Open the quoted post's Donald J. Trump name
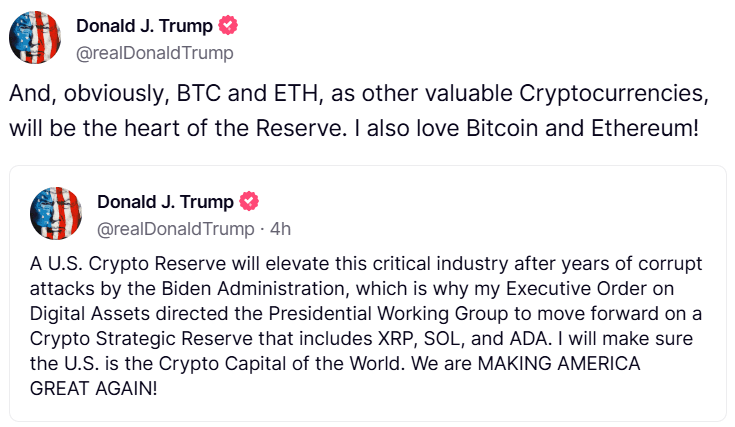735x427 pixels. click(x=165, y=202)
